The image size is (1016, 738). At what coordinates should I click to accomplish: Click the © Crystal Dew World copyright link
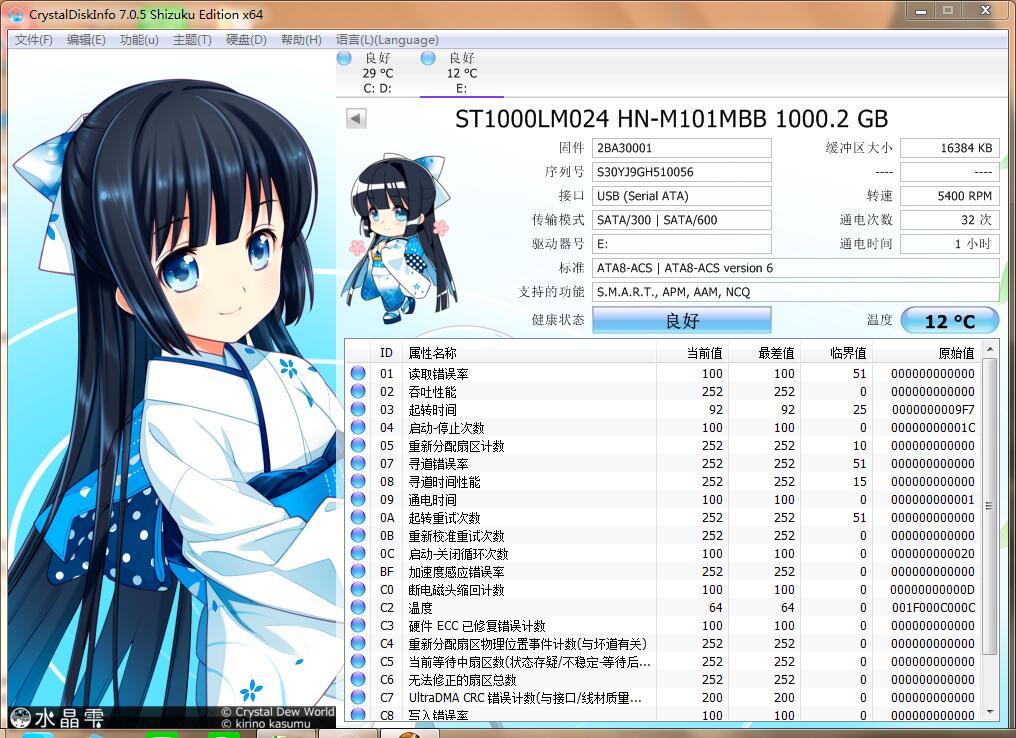pyautogui.click(x=278, y=711)
